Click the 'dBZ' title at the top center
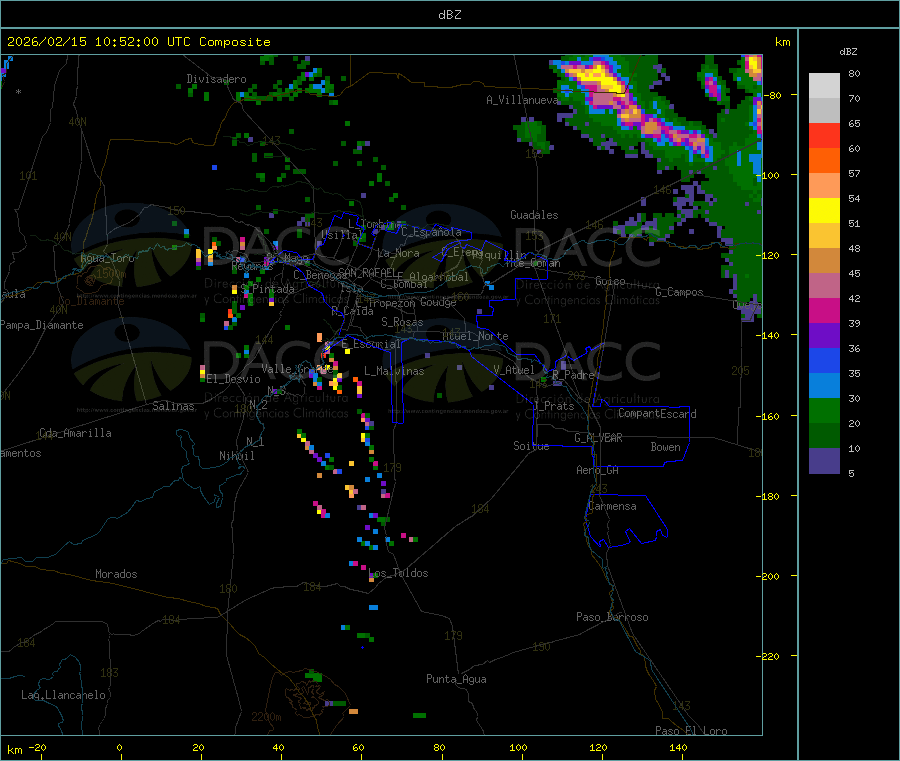Viewport: 900px width, 761px height. click(x=449, y=15)
